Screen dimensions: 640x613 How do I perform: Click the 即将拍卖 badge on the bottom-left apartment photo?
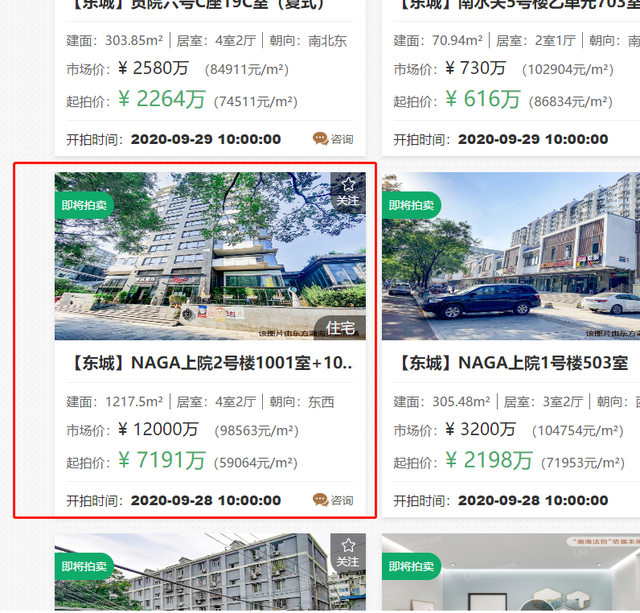point(84,566)
